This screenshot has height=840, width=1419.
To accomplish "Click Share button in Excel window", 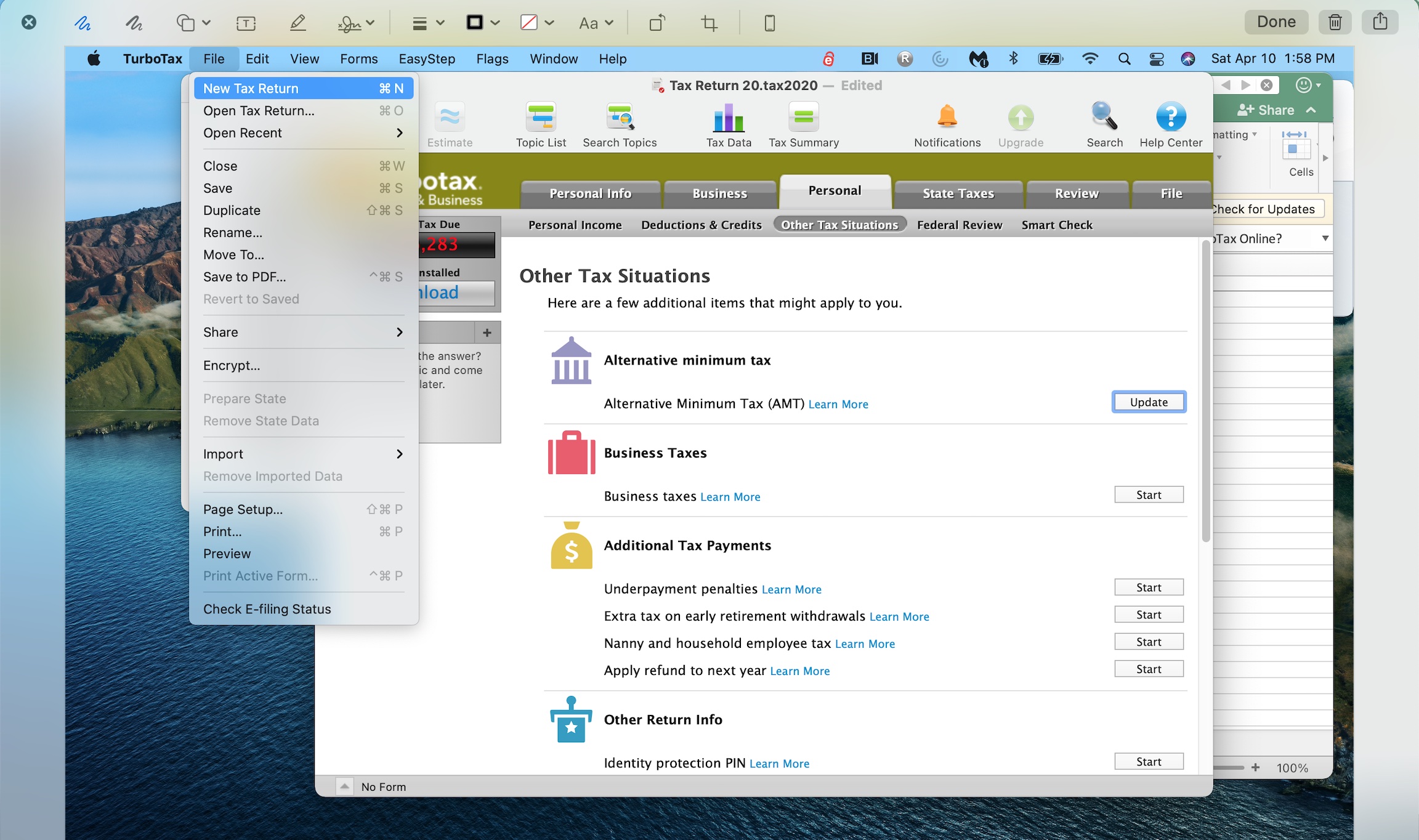I will (x=1266, y=110).
